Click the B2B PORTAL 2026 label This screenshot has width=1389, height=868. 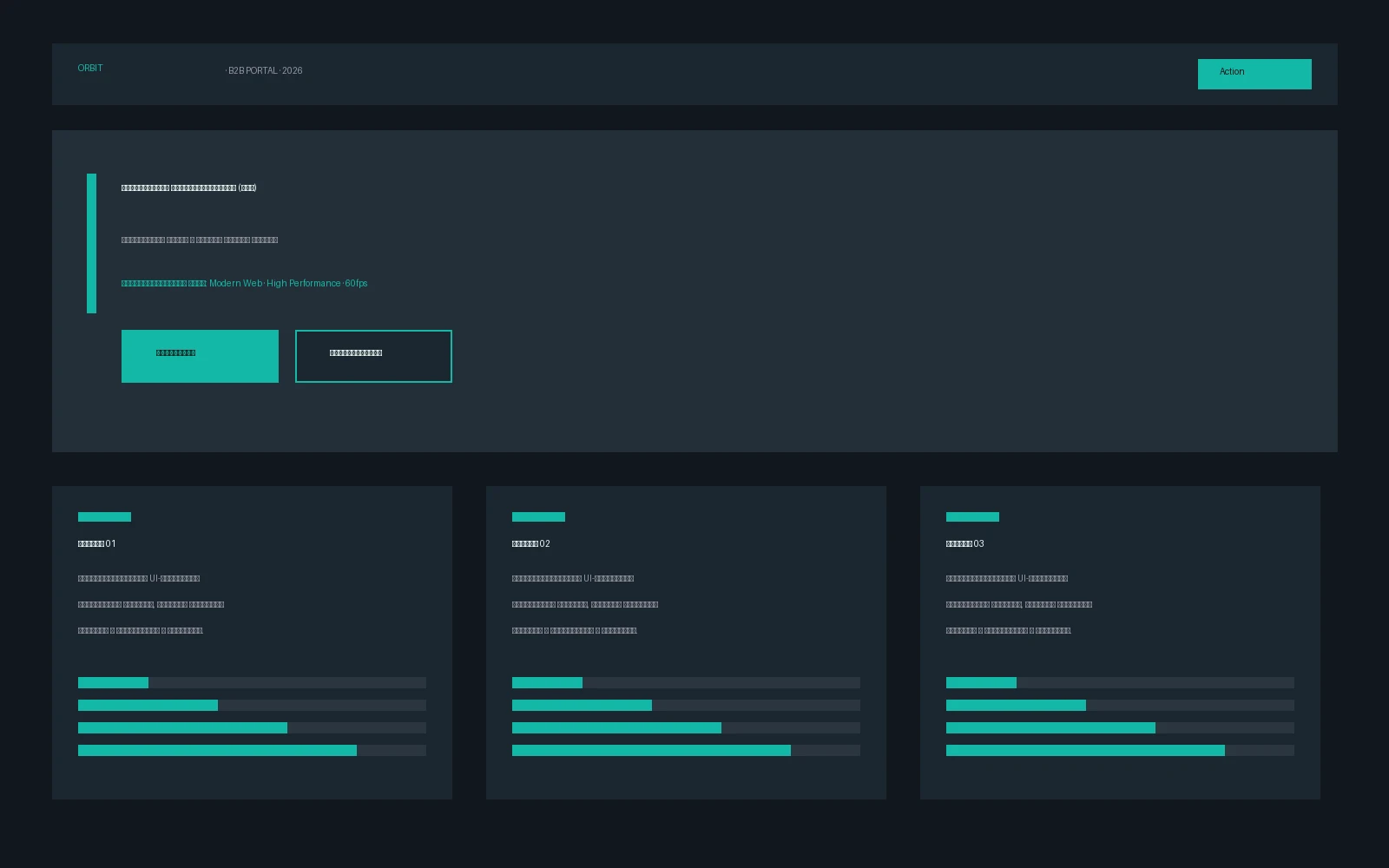(x=264, y=71)
